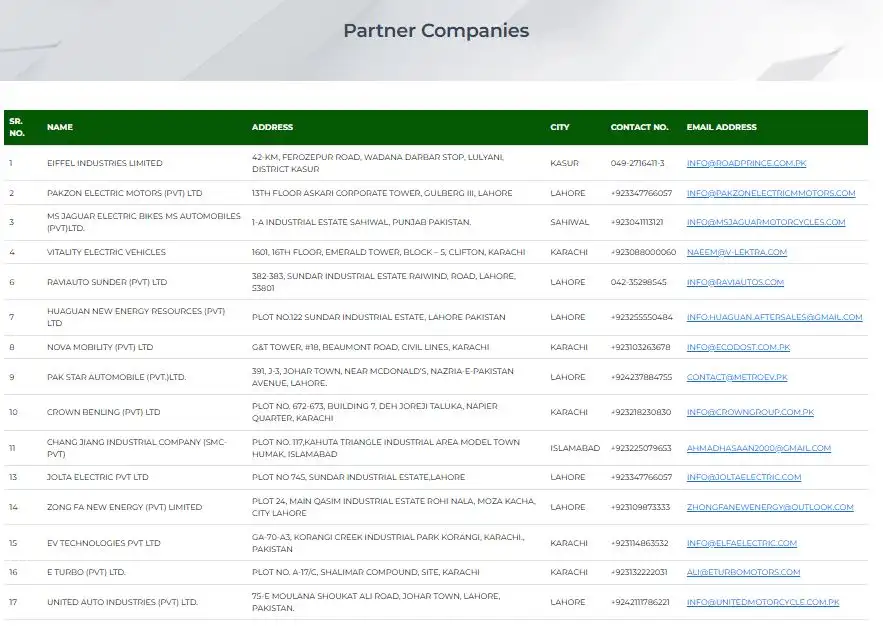Click the Shalimar Compound SITE address cell
The image size is (883, 631).
[365, 572]
